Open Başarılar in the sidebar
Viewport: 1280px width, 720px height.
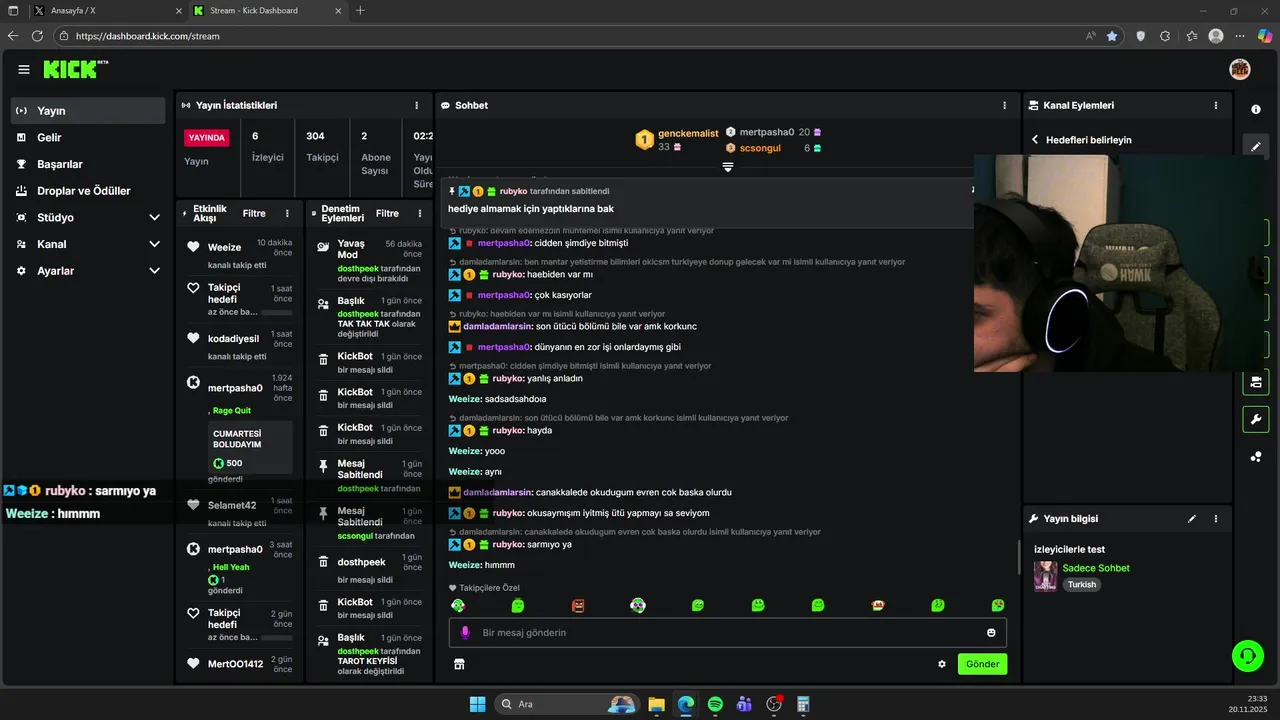click(x=88, y=164)
